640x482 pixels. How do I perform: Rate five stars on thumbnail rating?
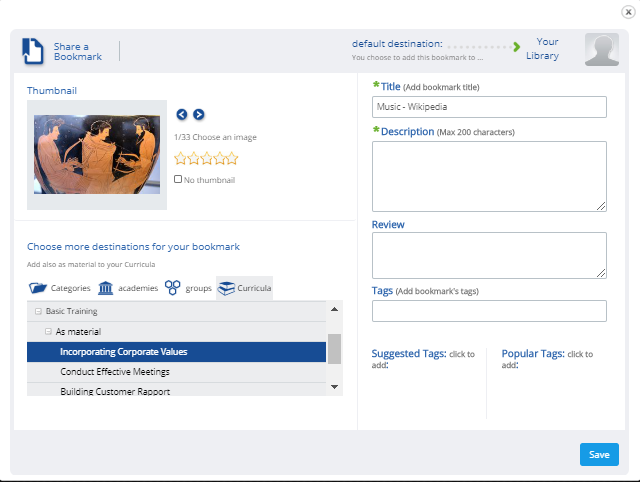232,158
